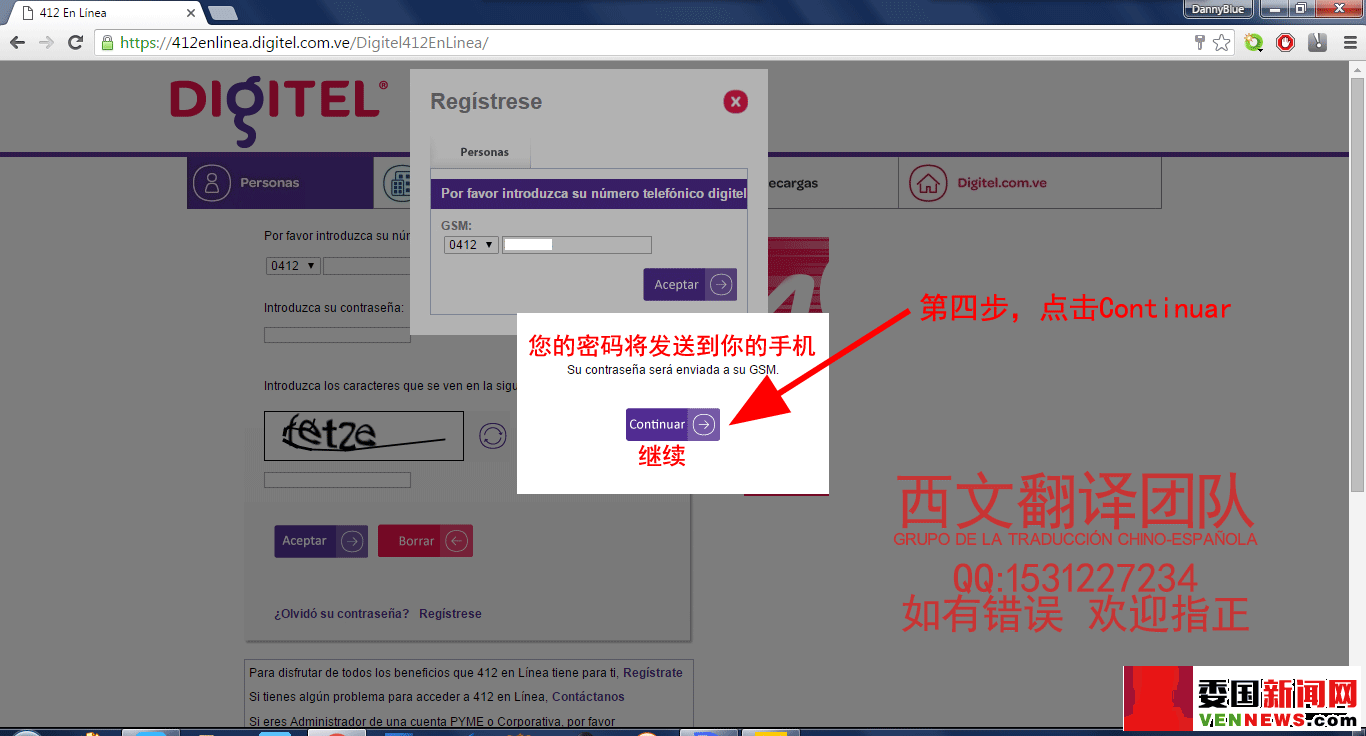Click the Continuar button in the popup
The height and width of the screenshot is (736, 1366).
pyautogui.click(x=673, y=425)
